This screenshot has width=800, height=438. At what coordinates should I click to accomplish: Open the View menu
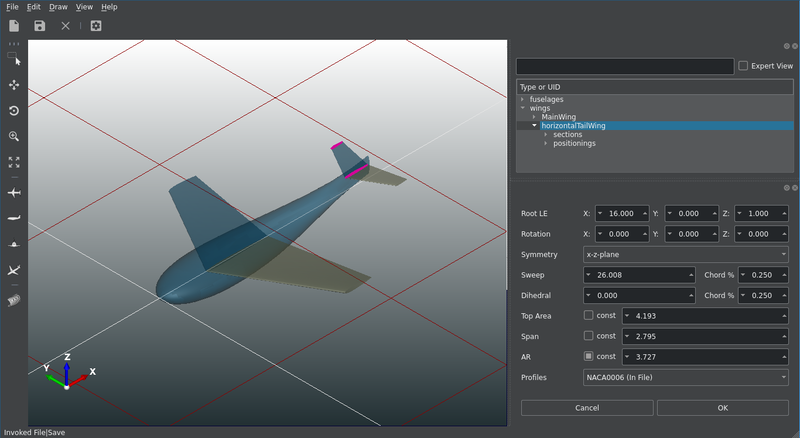click(x=84, y=7)
